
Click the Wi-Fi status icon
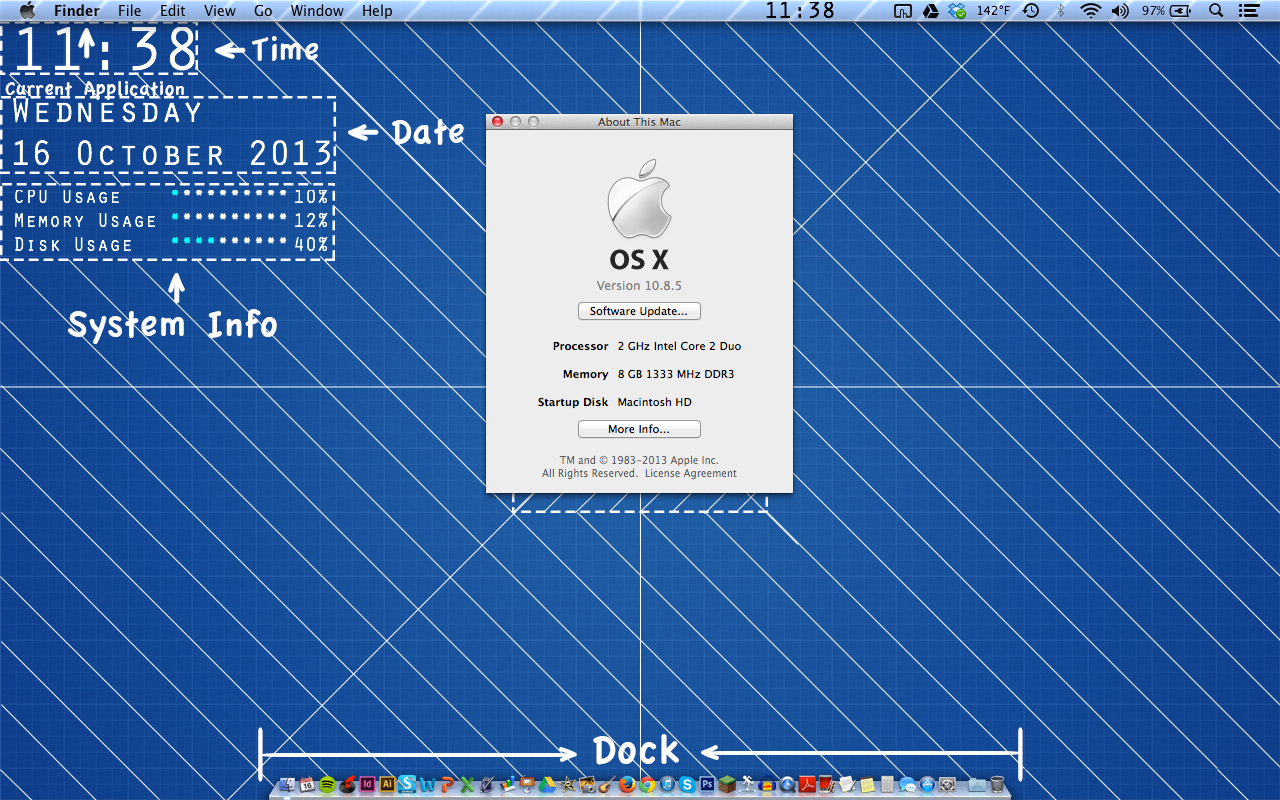tap(1090, 11)
